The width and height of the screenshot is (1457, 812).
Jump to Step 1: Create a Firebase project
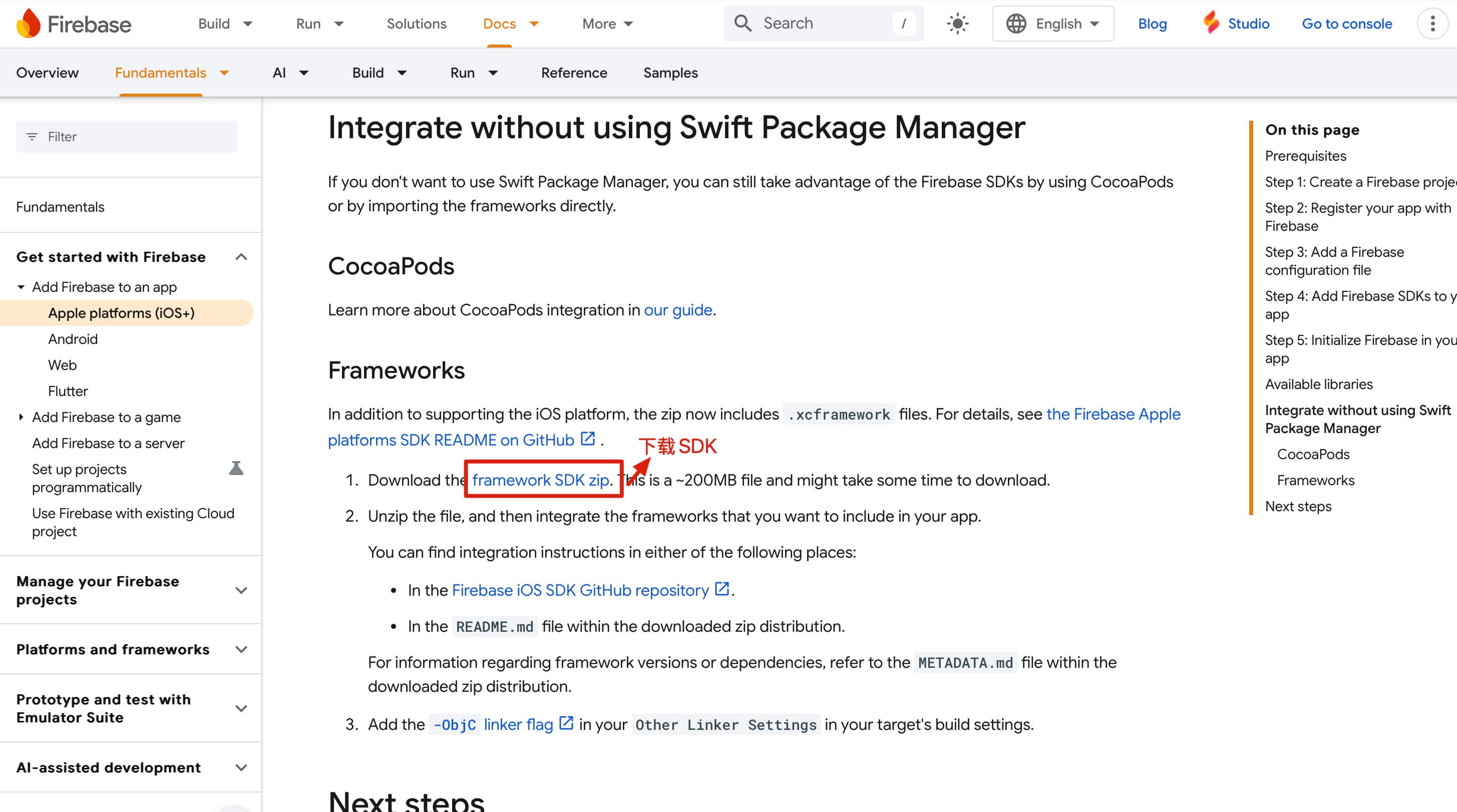1360,182
